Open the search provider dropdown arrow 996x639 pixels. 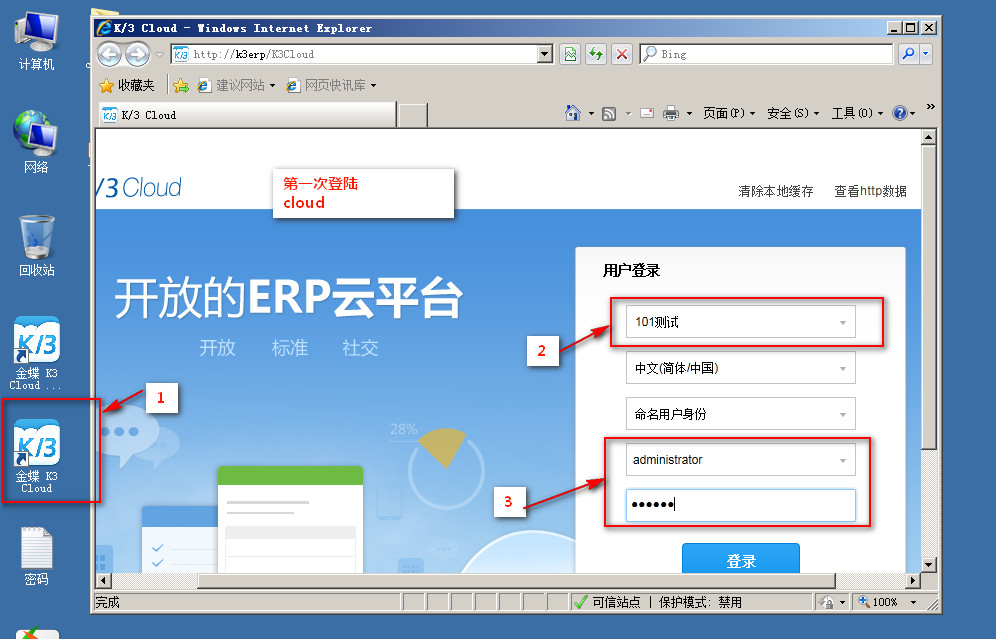pyautogui.click(x=925, y=54)
